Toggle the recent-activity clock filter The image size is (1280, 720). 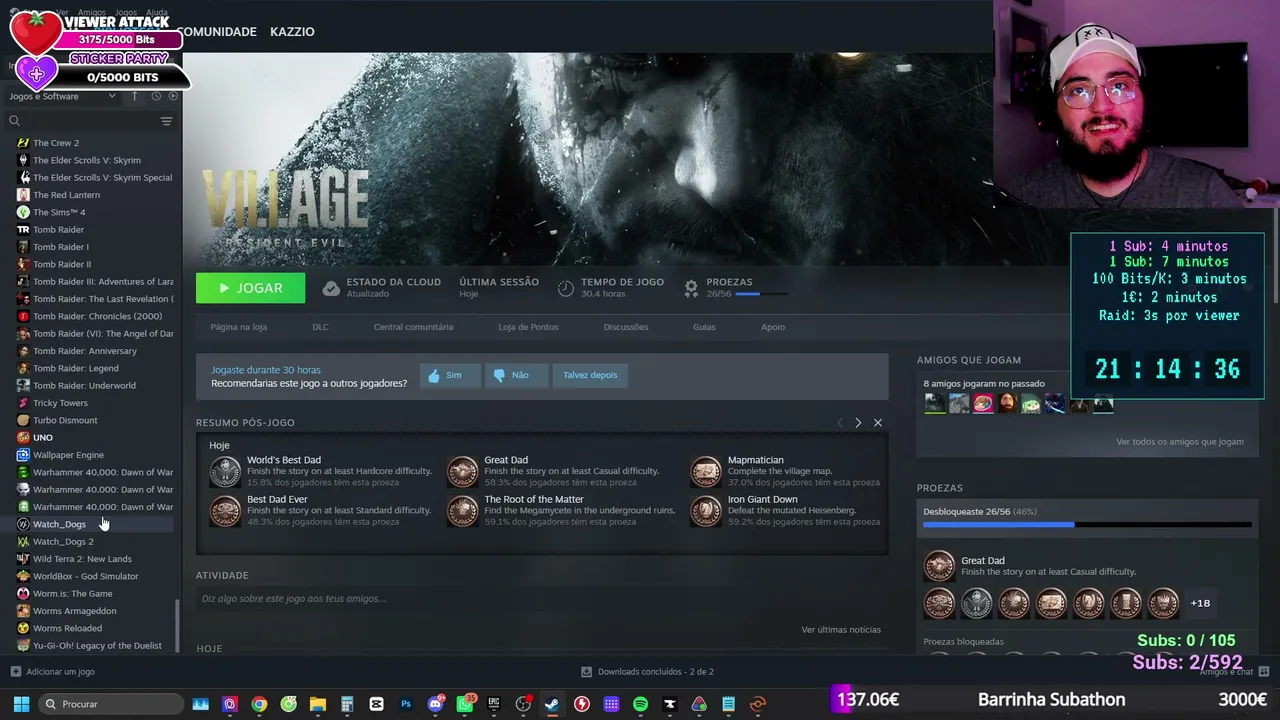pos(156,96)
